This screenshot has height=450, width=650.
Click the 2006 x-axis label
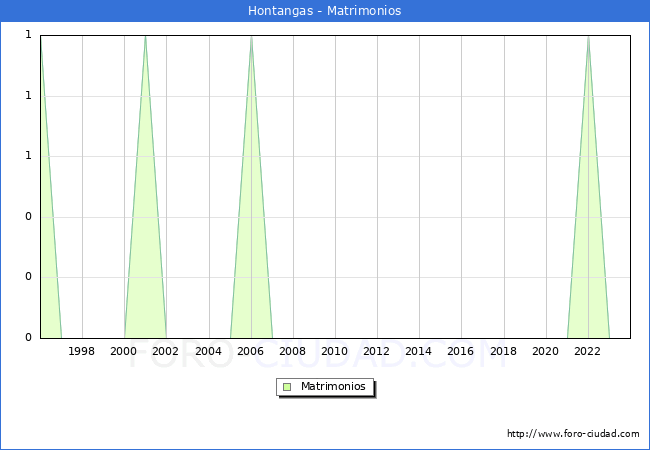pyautogui.click(x=250, y=351)
